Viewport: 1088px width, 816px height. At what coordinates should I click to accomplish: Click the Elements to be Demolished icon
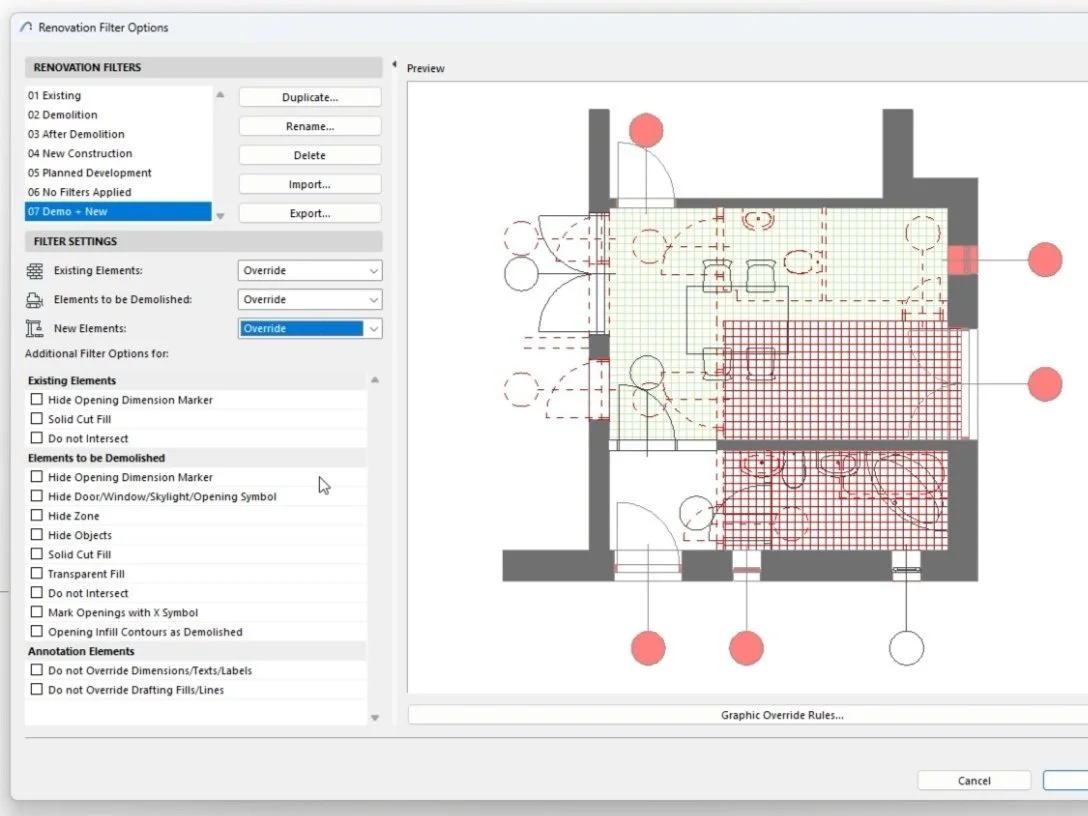tap(35, 300)
